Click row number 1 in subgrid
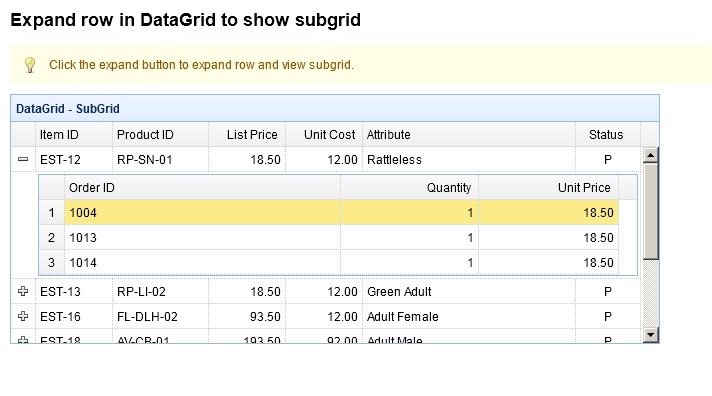The height and width of the screenshot is (396, 712). click(51, 213)
